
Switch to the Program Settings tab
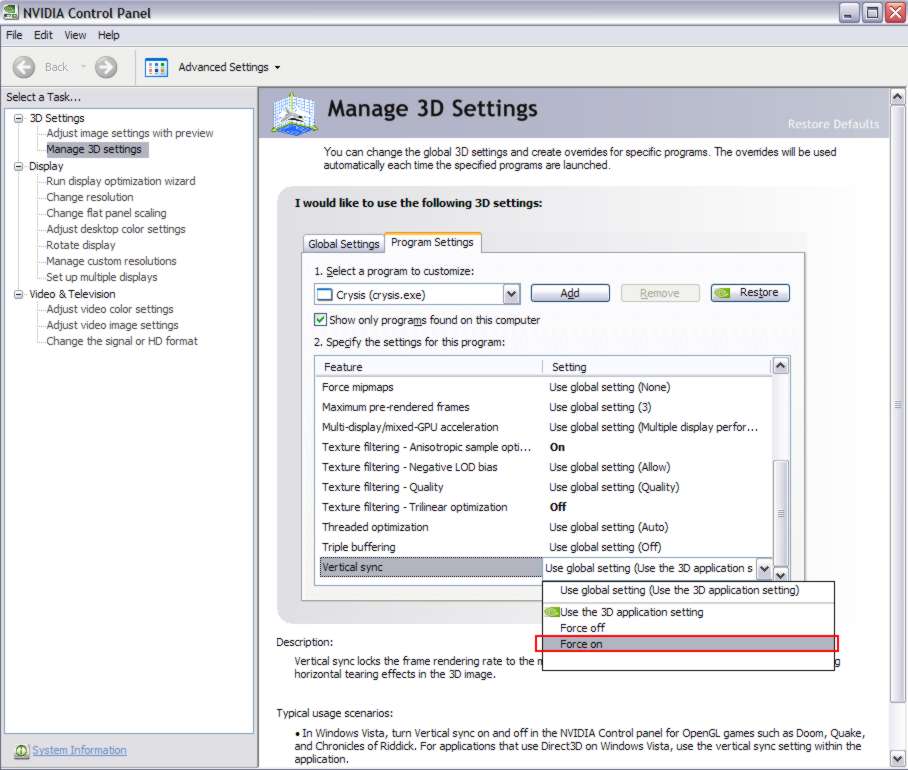point(432,242)
